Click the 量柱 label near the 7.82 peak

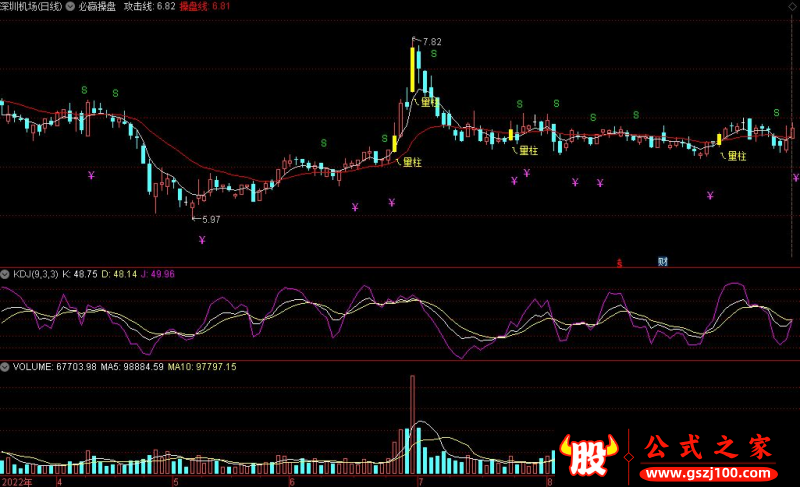click(430, 102)
